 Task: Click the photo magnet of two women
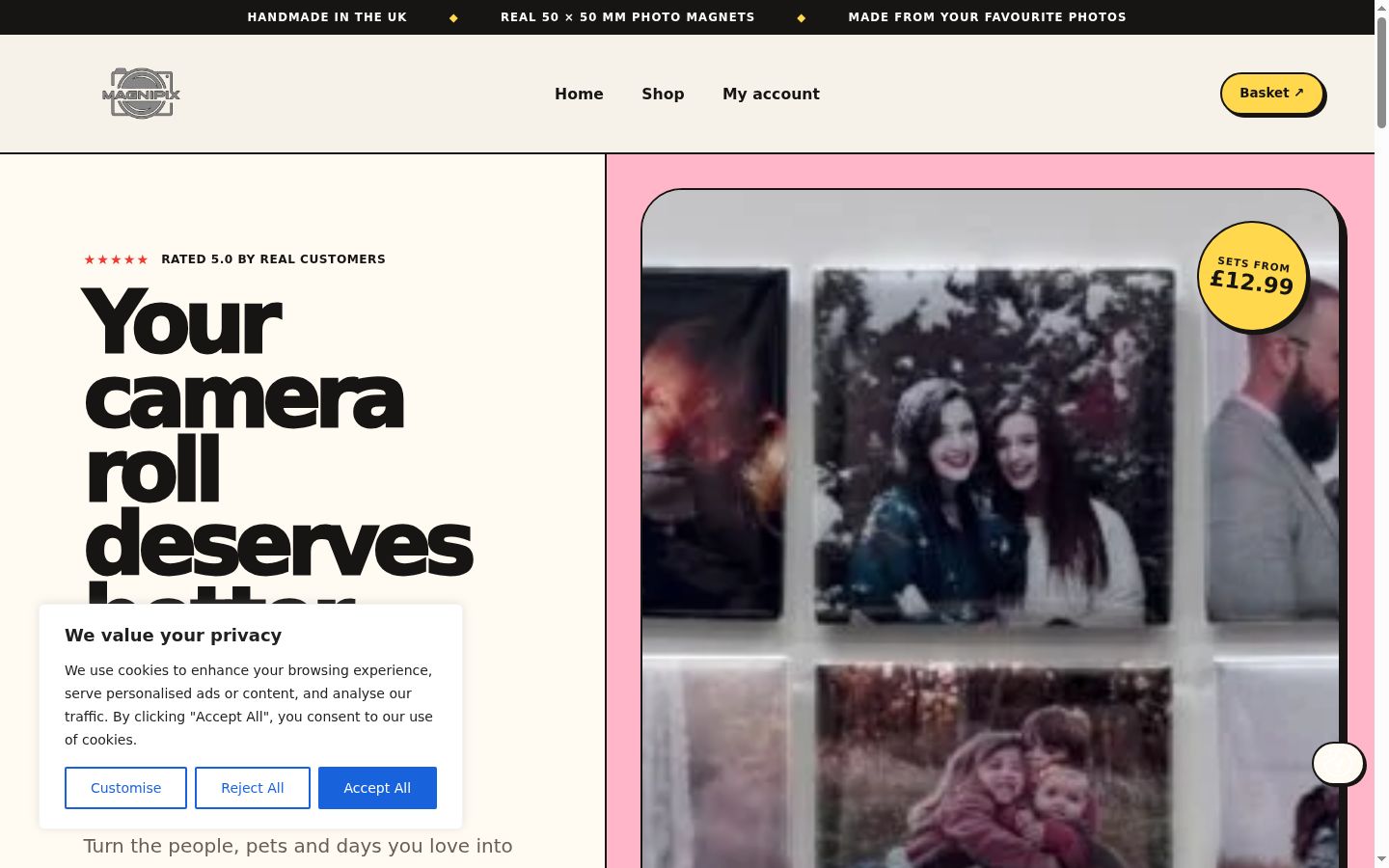(x=994, y=445)
